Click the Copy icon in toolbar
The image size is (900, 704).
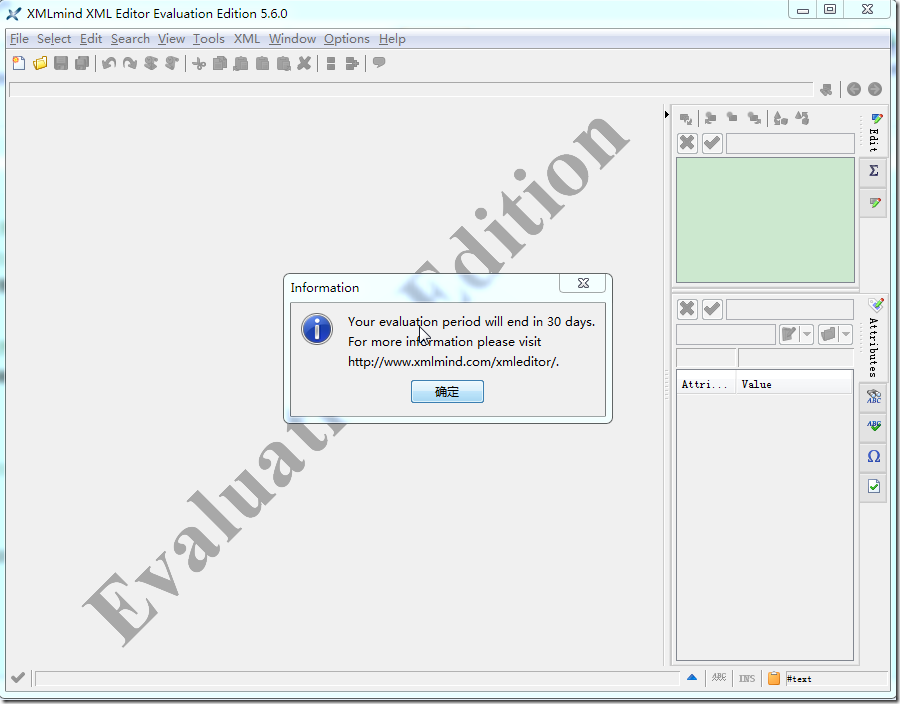coord(220,63)
